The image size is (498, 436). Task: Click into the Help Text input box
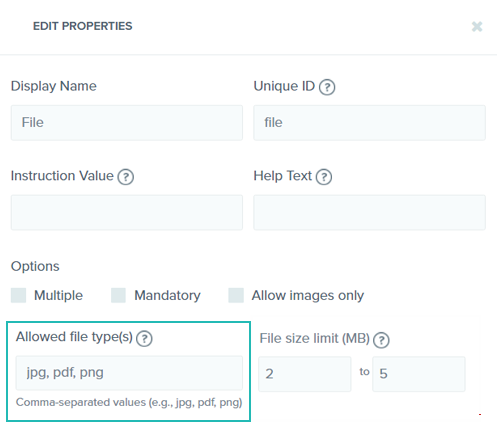point(369,213)
